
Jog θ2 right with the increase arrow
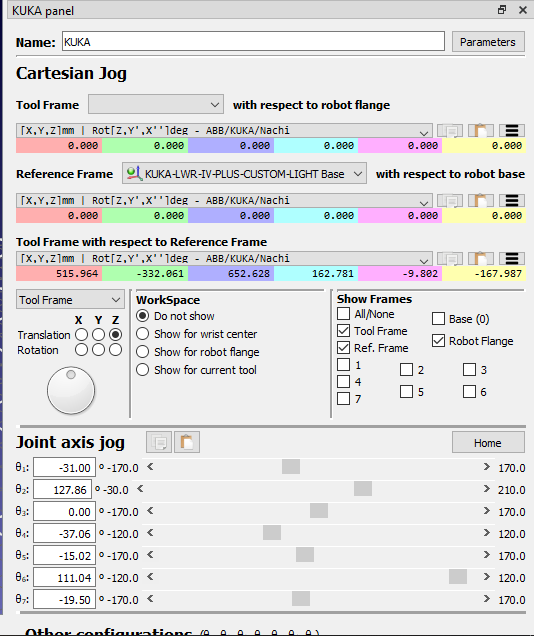(487, 489)
